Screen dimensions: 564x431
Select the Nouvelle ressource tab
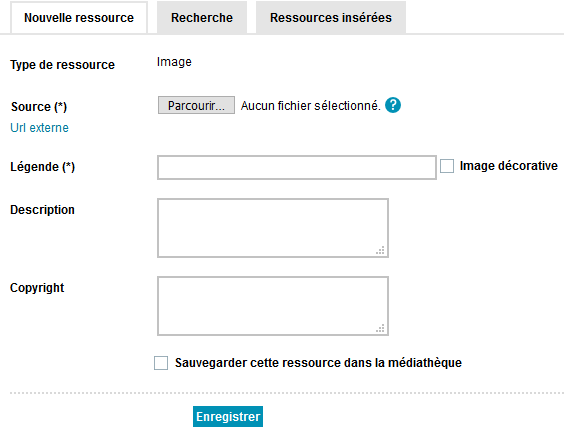(79, 18)
